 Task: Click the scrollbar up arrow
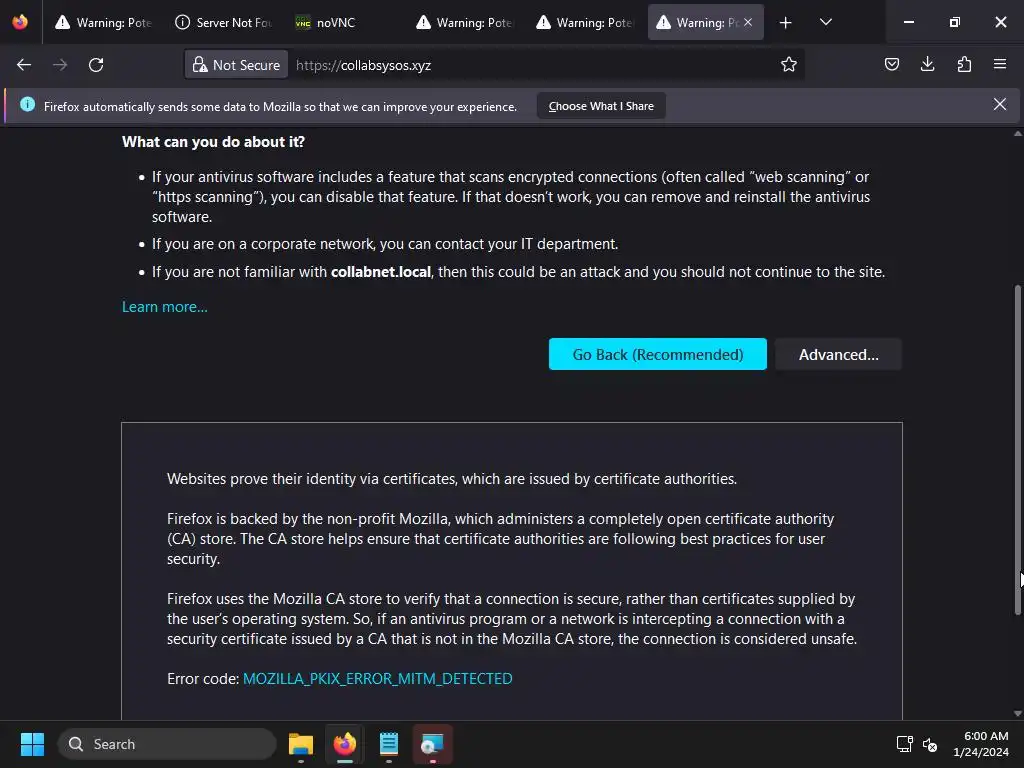(x=1017, y=133)
